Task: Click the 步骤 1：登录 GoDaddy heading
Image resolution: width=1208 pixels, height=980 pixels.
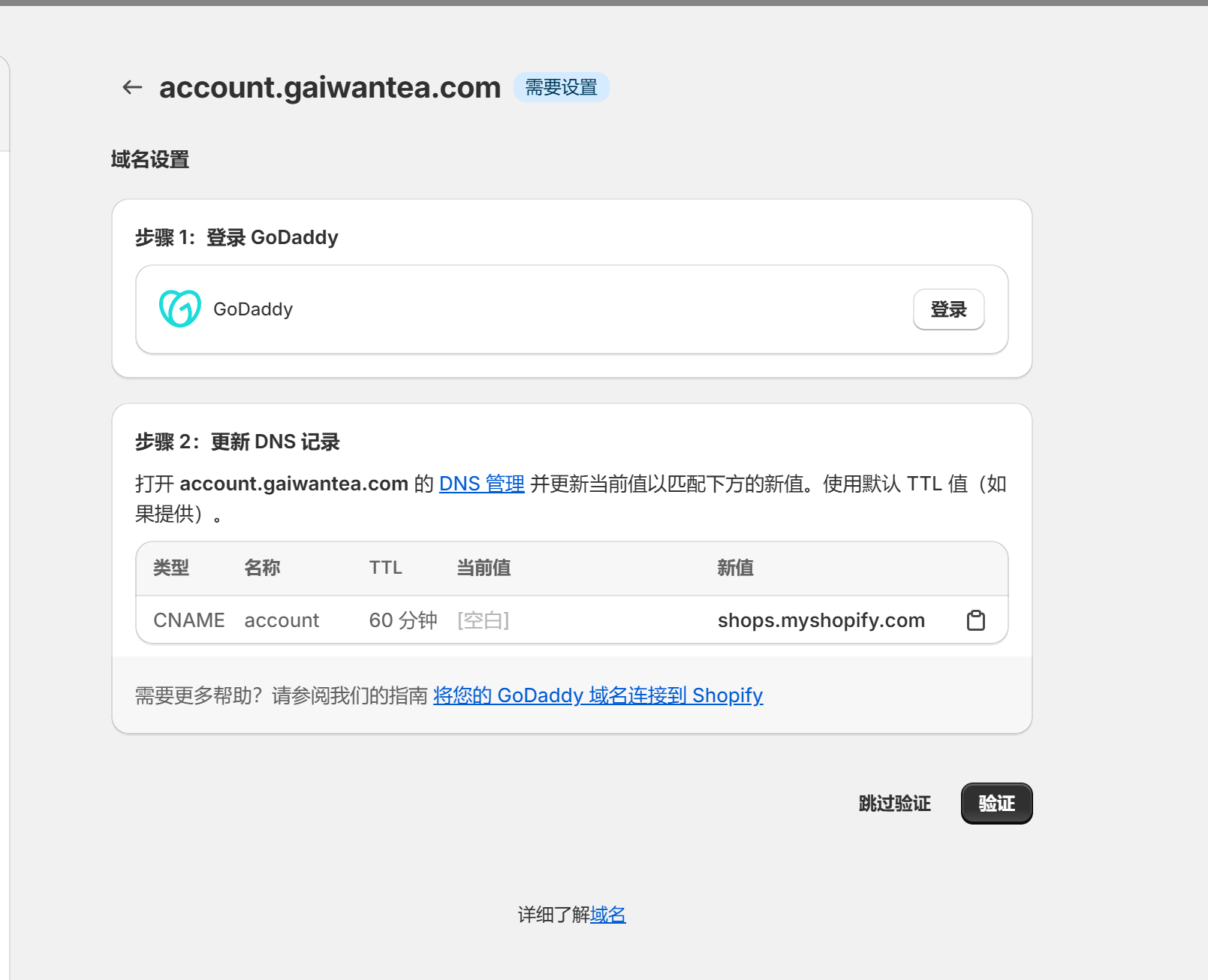Action: [x=236, y=237]
